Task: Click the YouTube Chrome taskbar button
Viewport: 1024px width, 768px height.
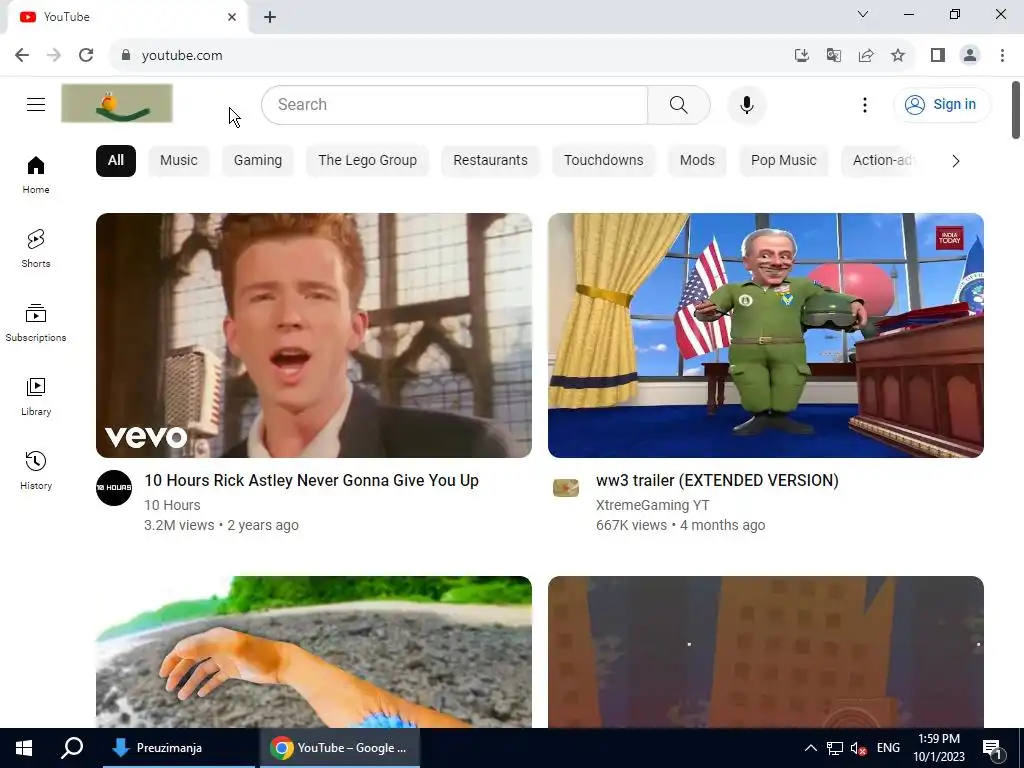Action: pyautogui.click(x=340, y=748)
